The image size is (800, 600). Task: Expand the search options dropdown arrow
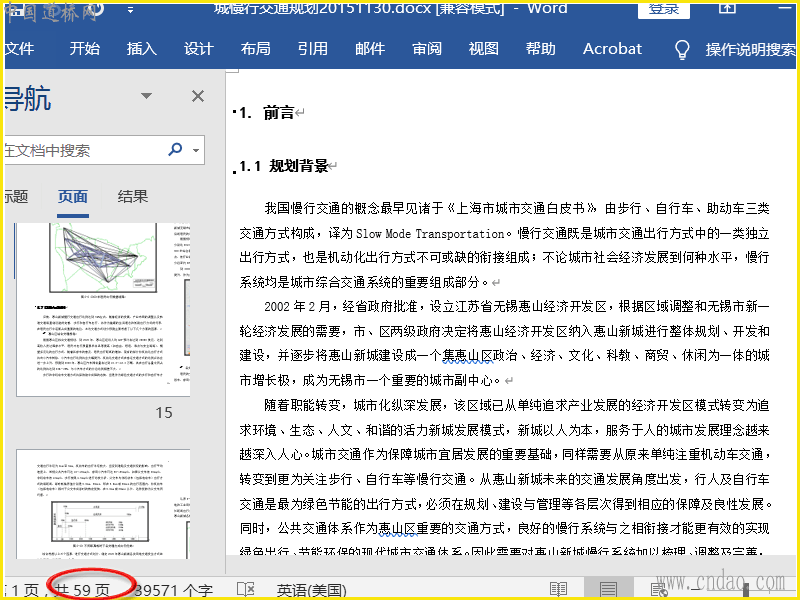196,150
